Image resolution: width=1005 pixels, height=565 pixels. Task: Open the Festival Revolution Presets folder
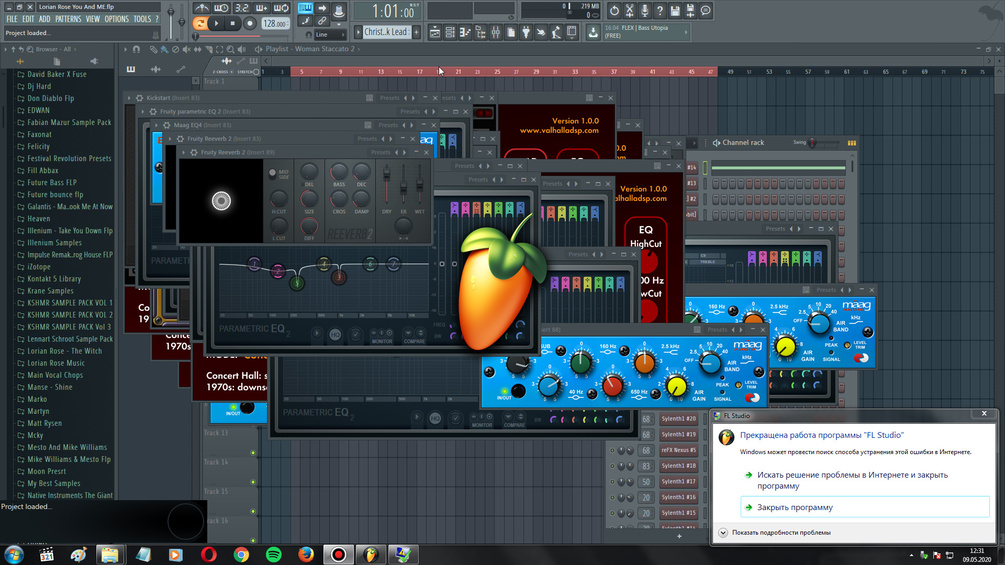pyautogui.click(x=69, y=158)
